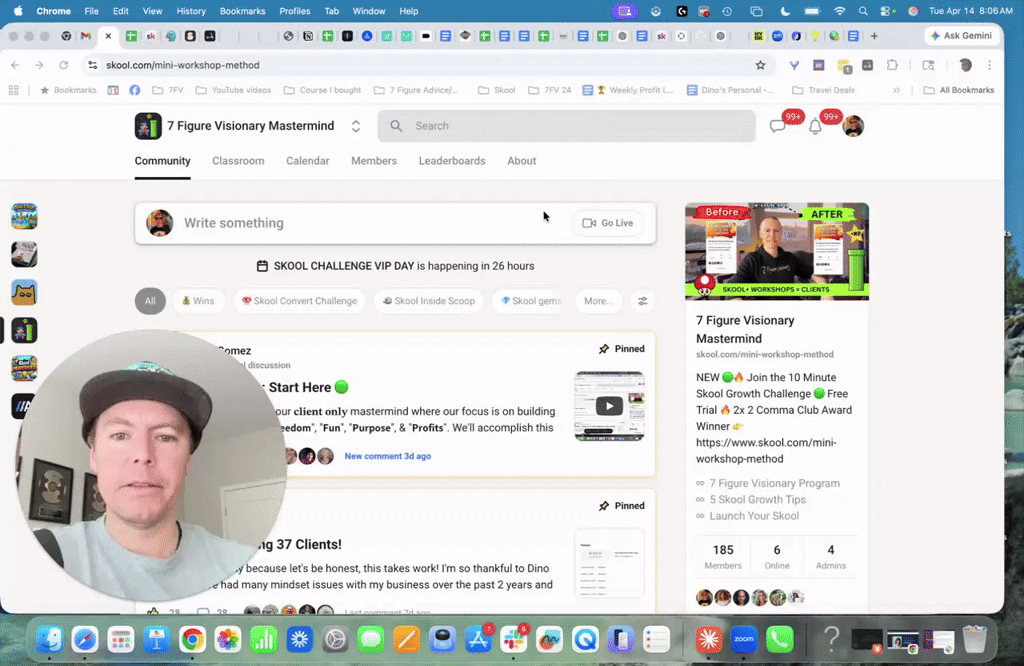
Task: Open Slack from the Dock
Action: (x=513, y=639)
